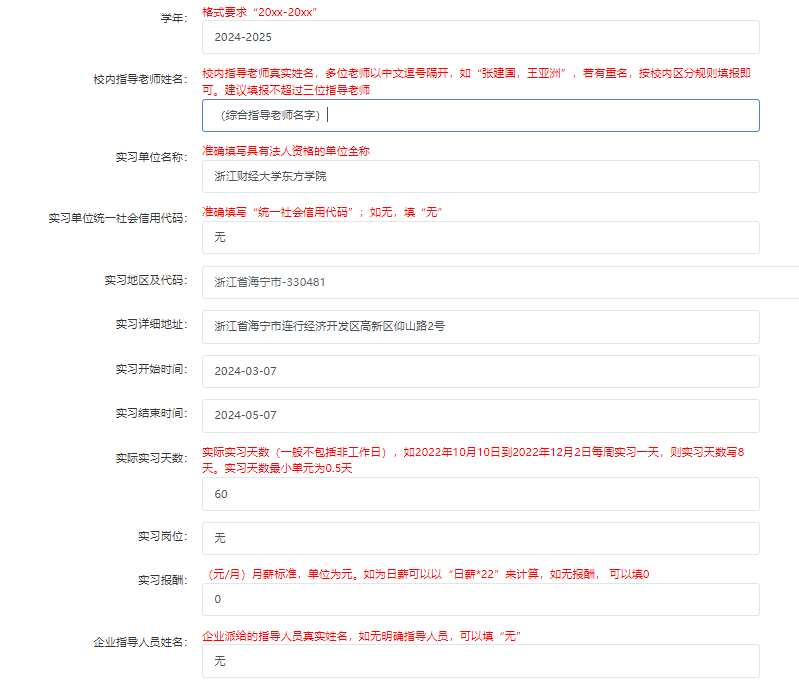Screen dimensions: 799x683
Task: Click the 实习详细地址 address input
Action: pos(480,326)
